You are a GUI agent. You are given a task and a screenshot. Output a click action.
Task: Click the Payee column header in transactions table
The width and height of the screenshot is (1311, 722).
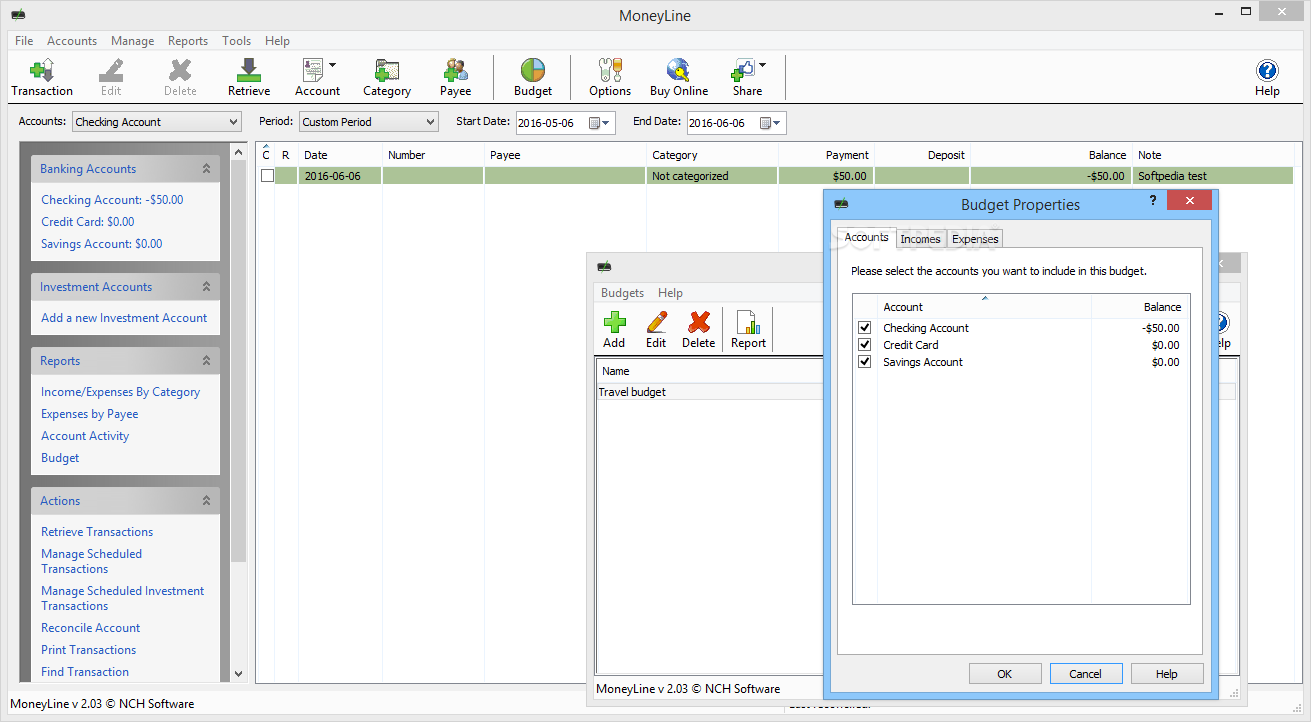565,155
